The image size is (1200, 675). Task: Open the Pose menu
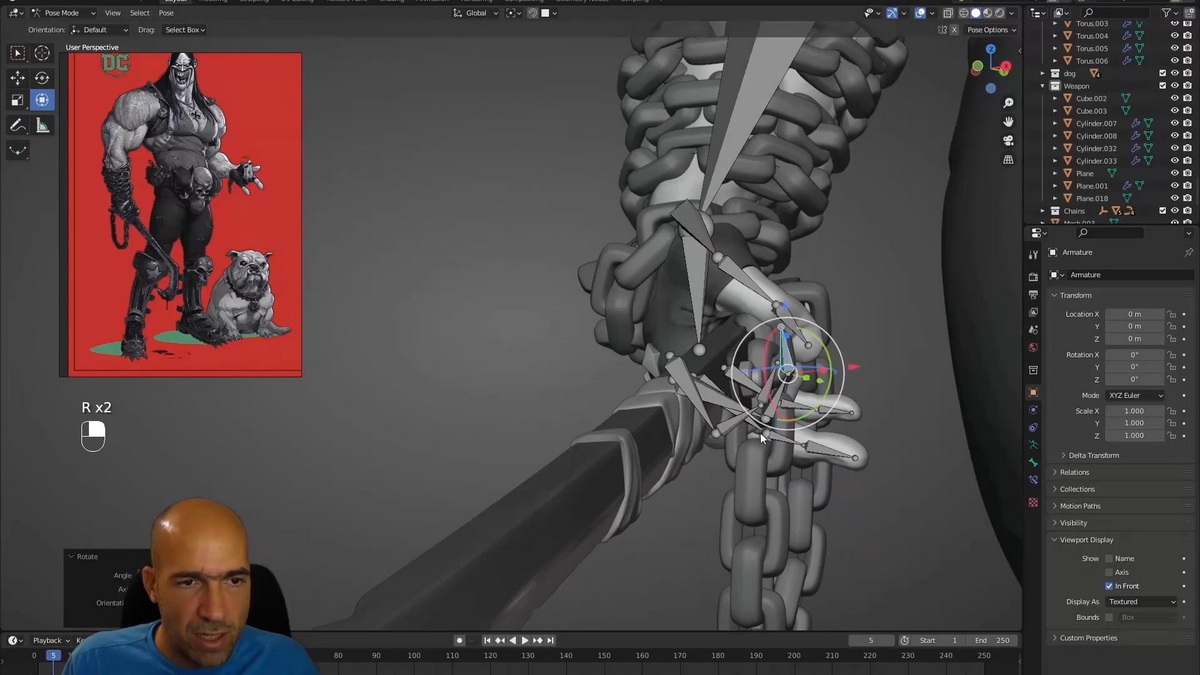pos(166,13)
